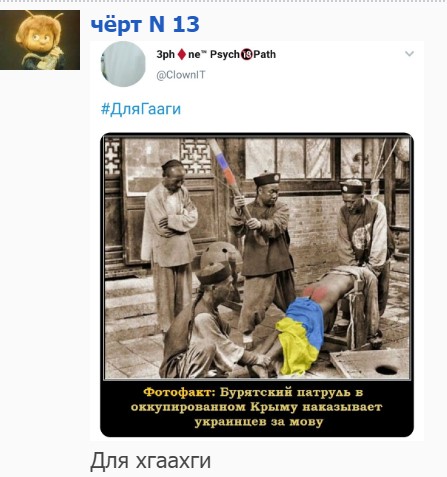Viewport: 447px width, 477px height.
Task: Click the yellow word Фотофакт in caption
Action: pyautogui.click(x=179, y=392)
